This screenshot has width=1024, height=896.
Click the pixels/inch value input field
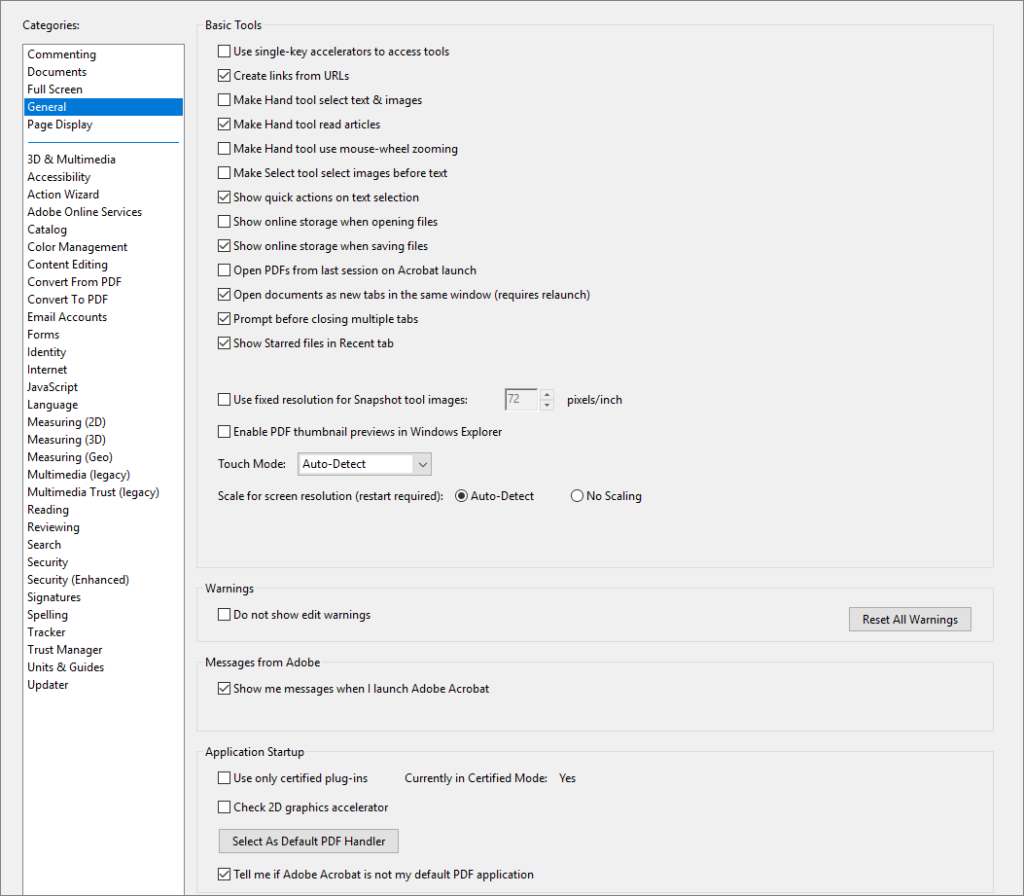coord(521,398)
